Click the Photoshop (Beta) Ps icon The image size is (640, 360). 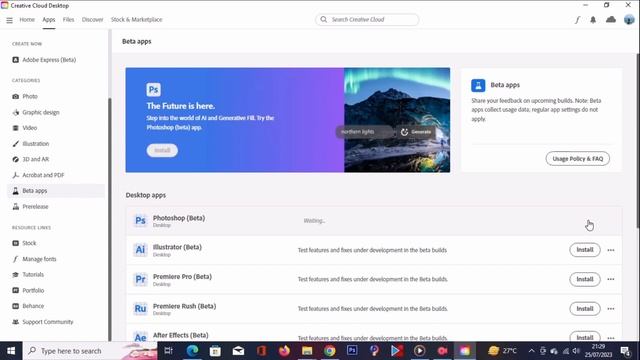[x=140, y=220]
